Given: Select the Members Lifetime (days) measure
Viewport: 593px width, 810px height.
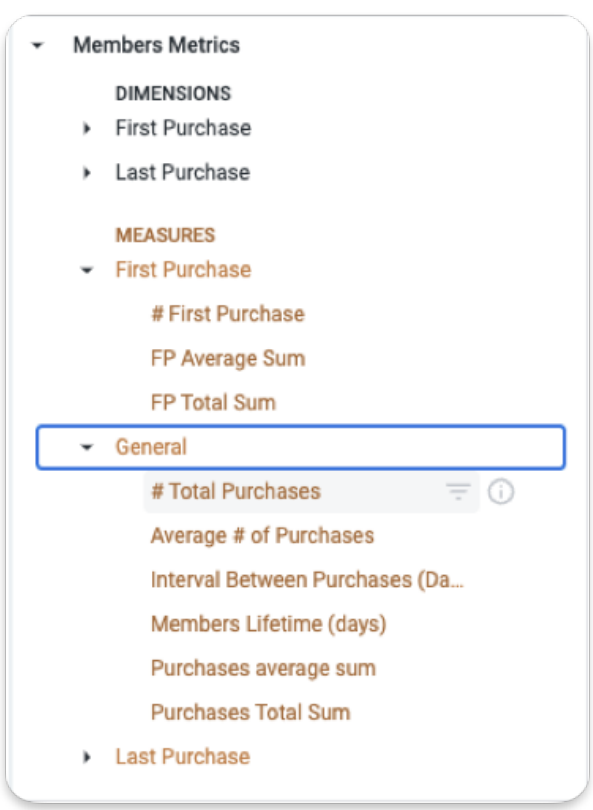Looking at the screenshot, I should (269, 625).
